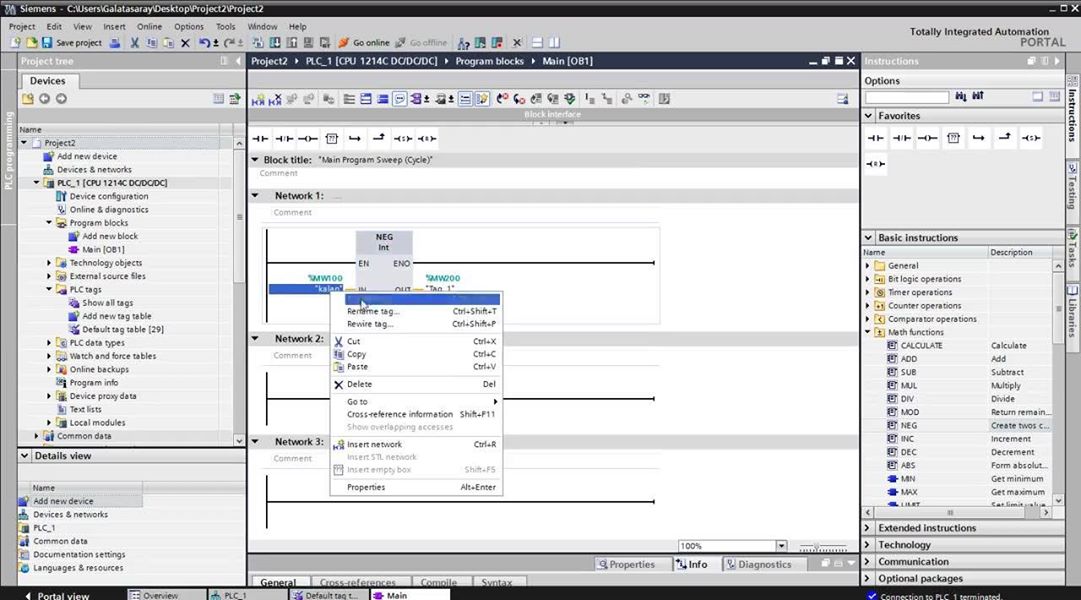Click the Print icon in main toolbar
The width and height of the screenshot is (1081, 600).
[x=114, y=43]
